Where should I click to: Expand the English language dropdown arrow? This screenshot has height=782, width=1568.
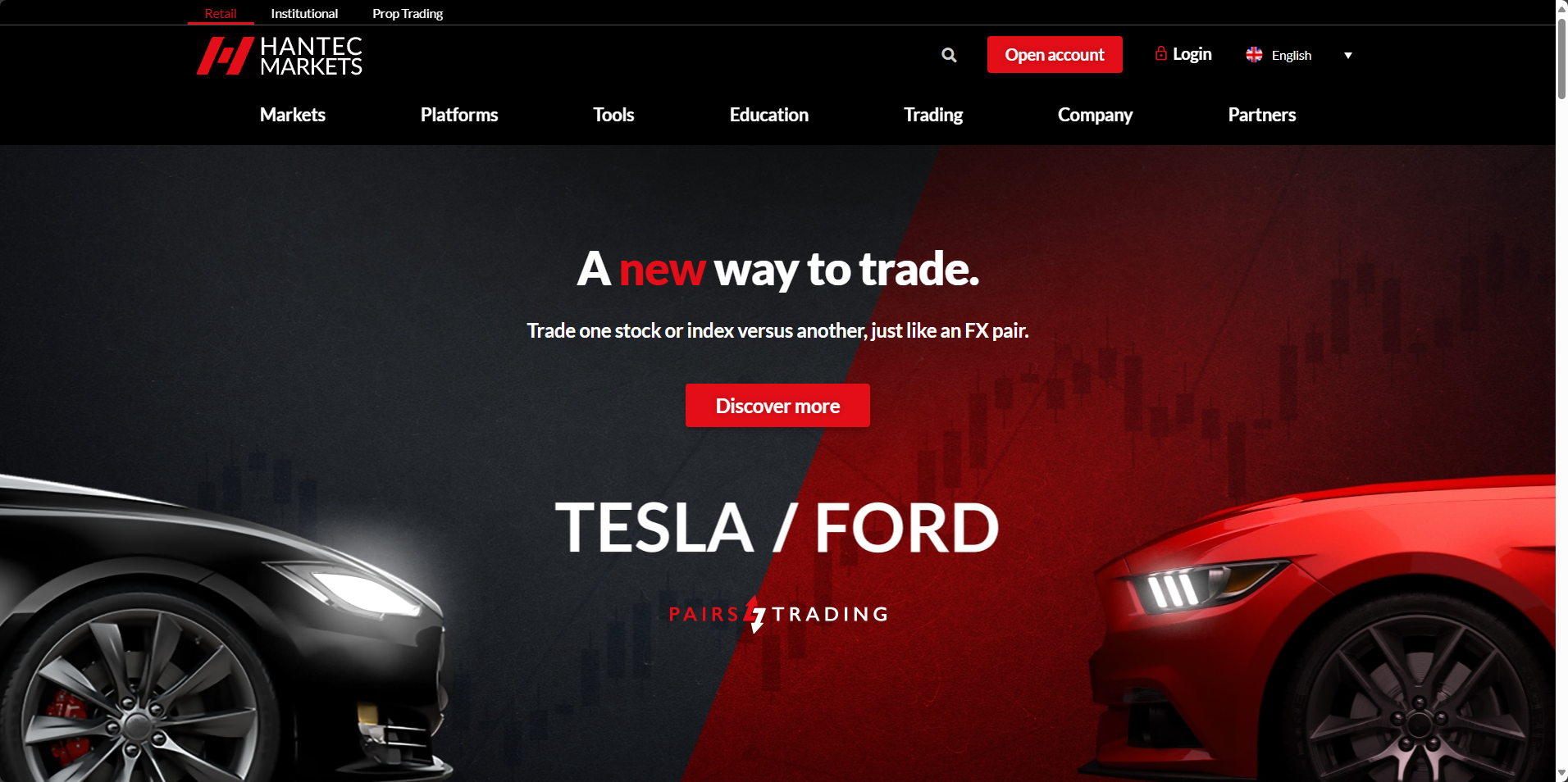click(x=1347, y=56)
